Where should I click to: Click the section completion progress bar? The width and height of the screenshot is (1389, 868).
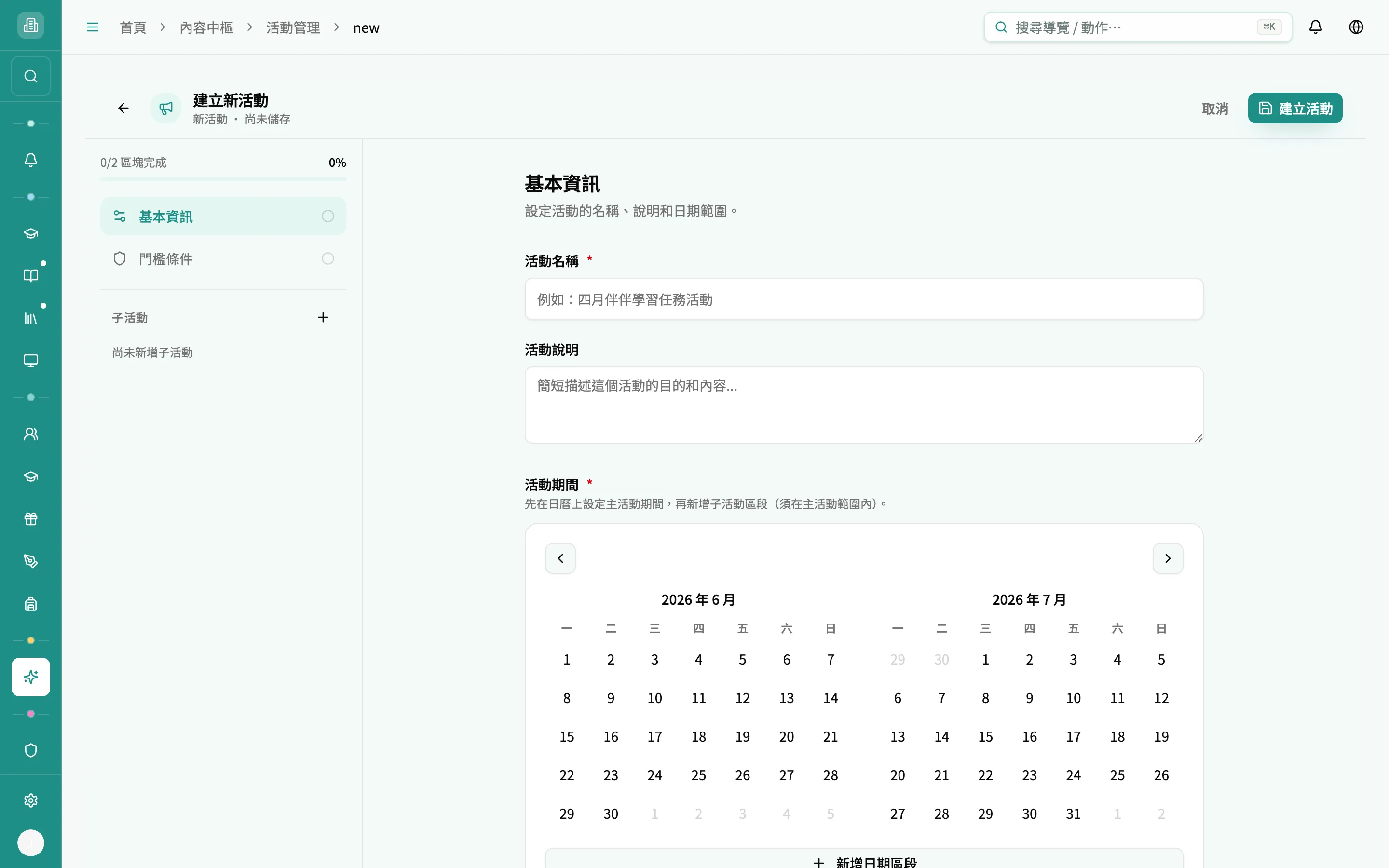pos(223,180)
